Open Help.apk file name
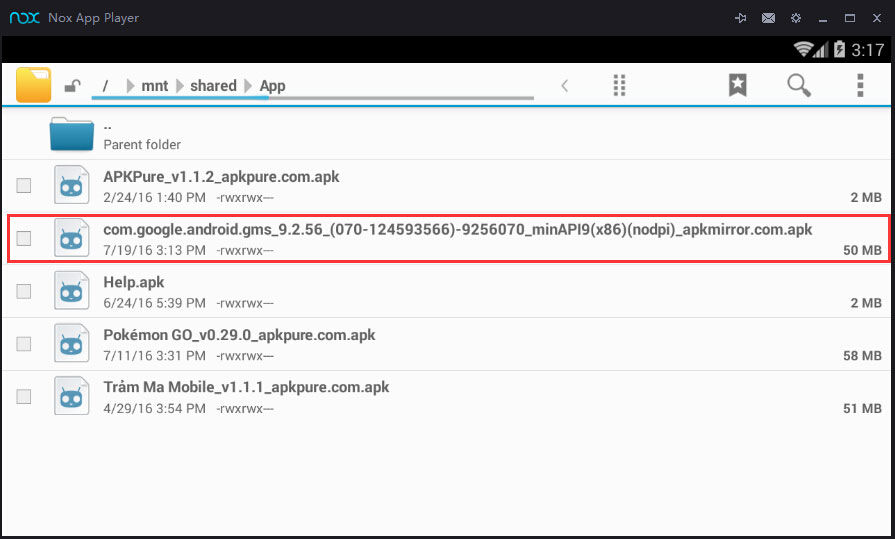Image resolution: width=895 pixels, height=539 pixels. point(134,282)
